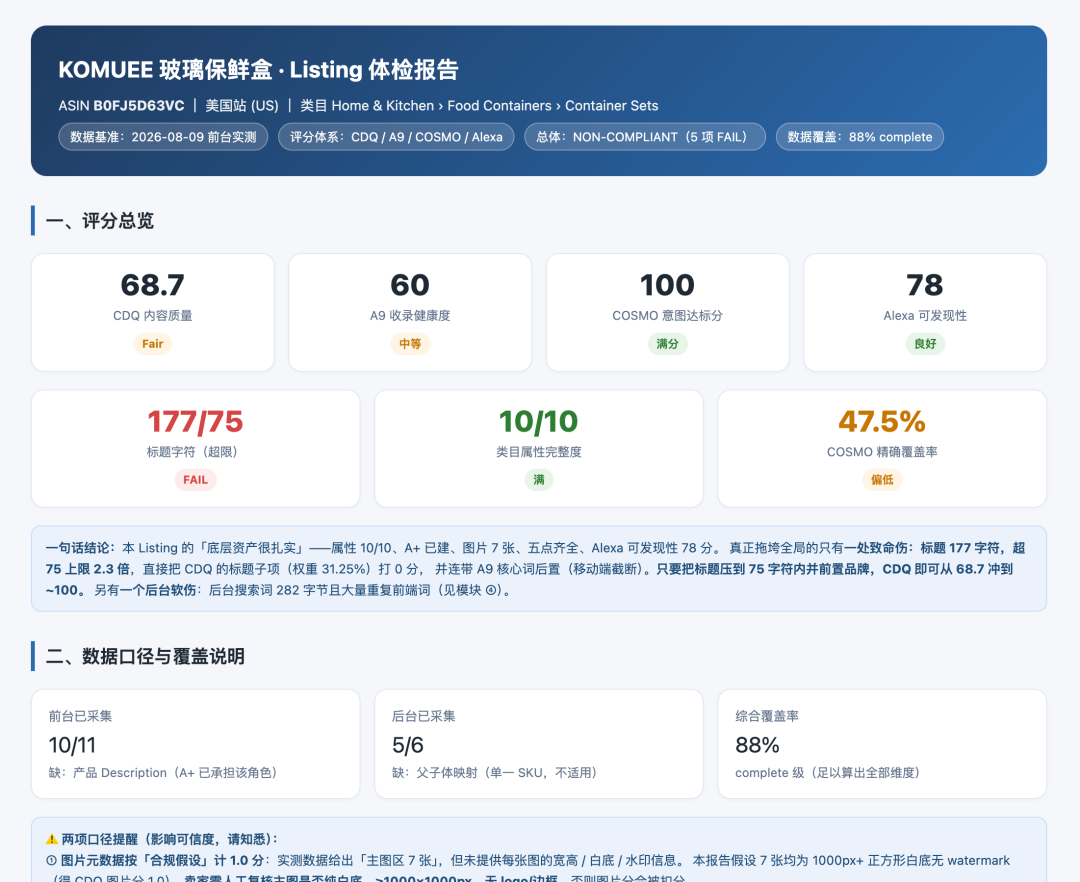Image resolution: width=1080 pixels, height=882 pixels.
Task: Click the 满 badge under attribute completeness
Action: (x=539, y=480)
